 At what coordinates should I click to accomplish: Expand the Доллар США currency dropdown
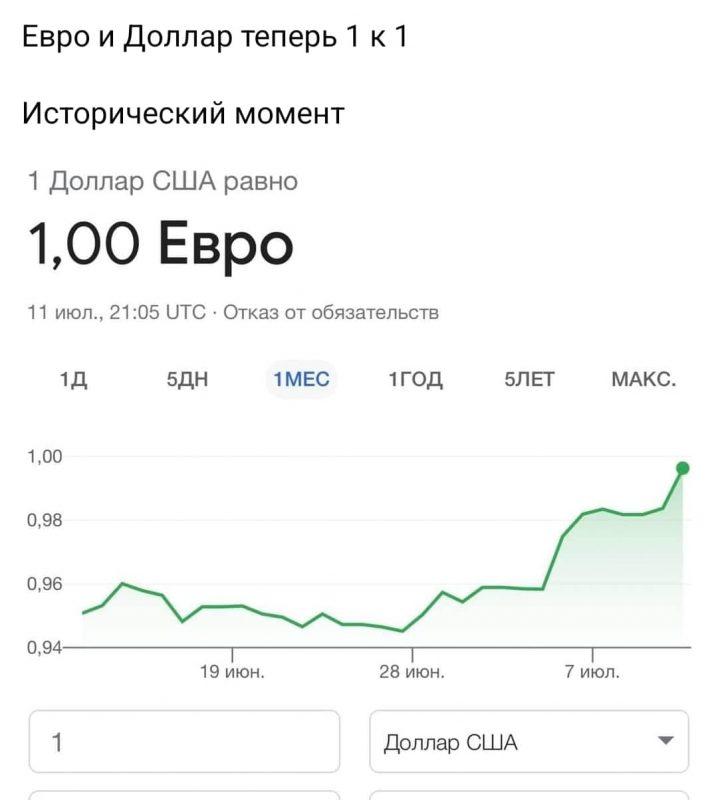529,742
